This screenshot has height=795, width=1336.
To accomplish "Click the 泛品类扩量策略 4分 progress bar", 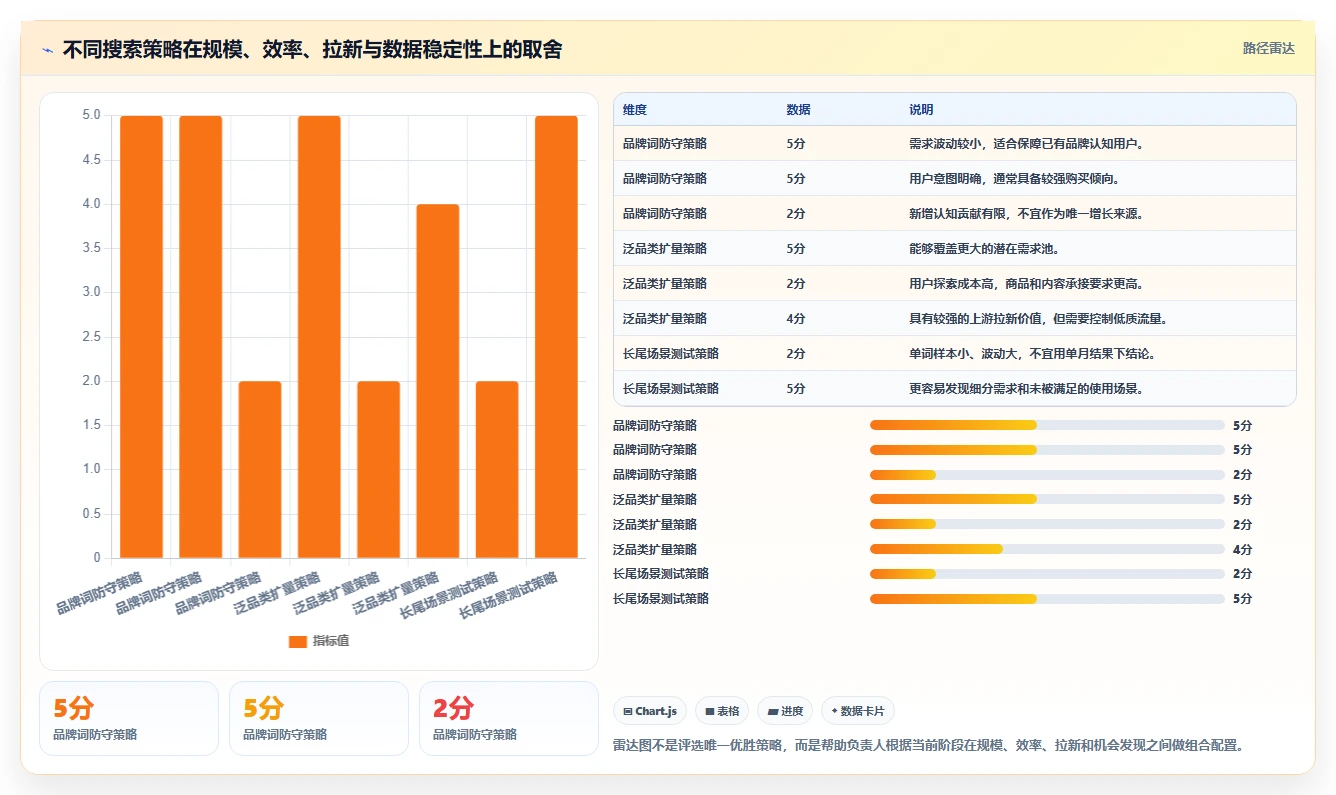I will (x=1047, y=549).
